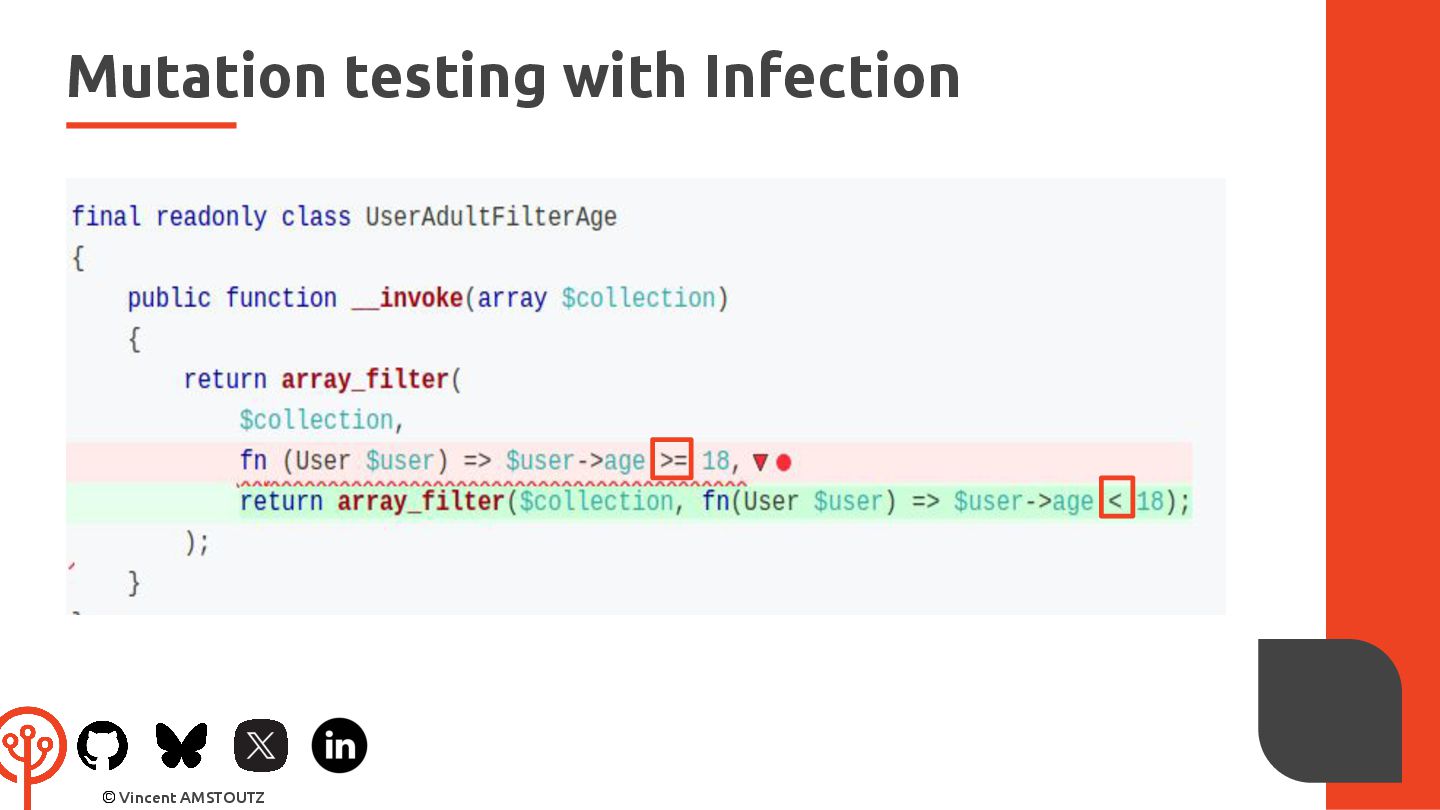Click the __invoke function name
1440x810 pixels.
[407, 298]
